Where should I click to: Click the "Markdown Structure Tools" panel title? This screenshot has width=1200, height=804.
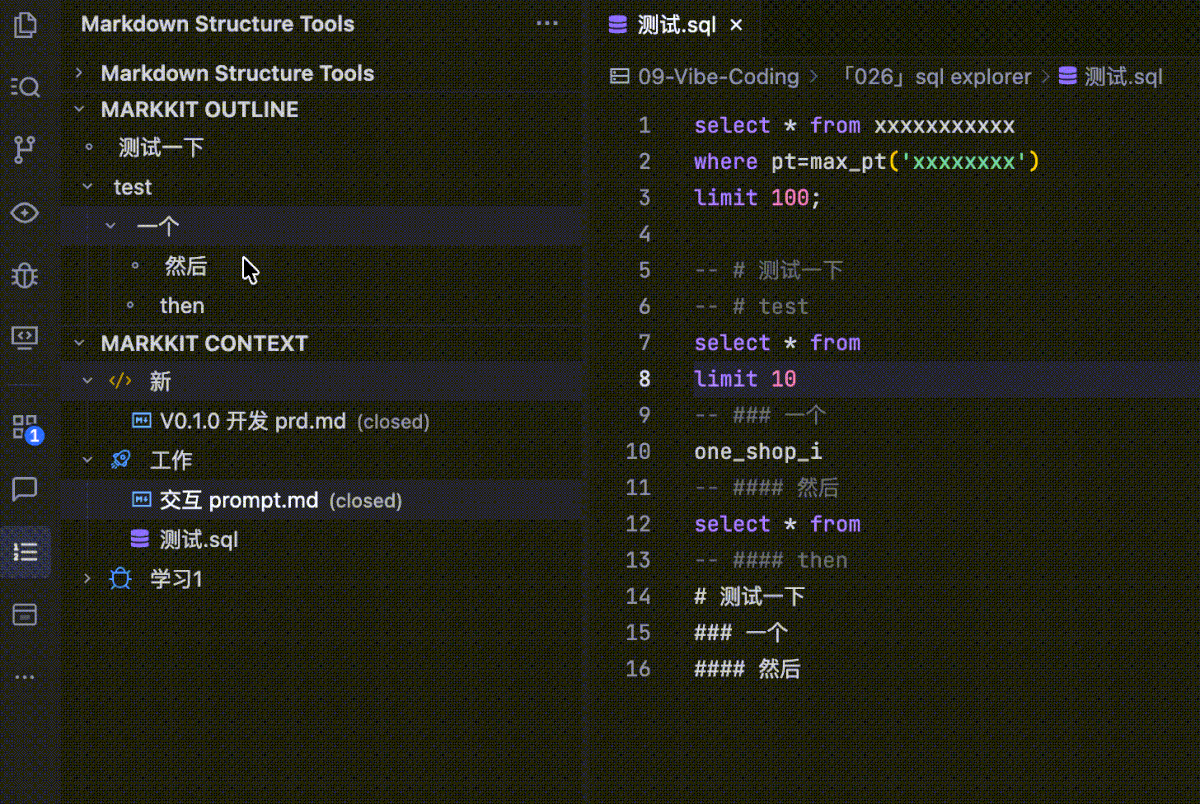pos(217,24)
